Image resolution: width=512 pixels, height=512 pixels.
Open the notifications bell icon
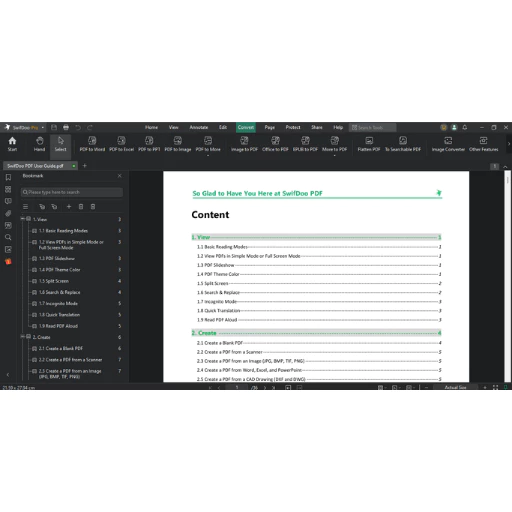pyautogui.click(x=465, y=127)
